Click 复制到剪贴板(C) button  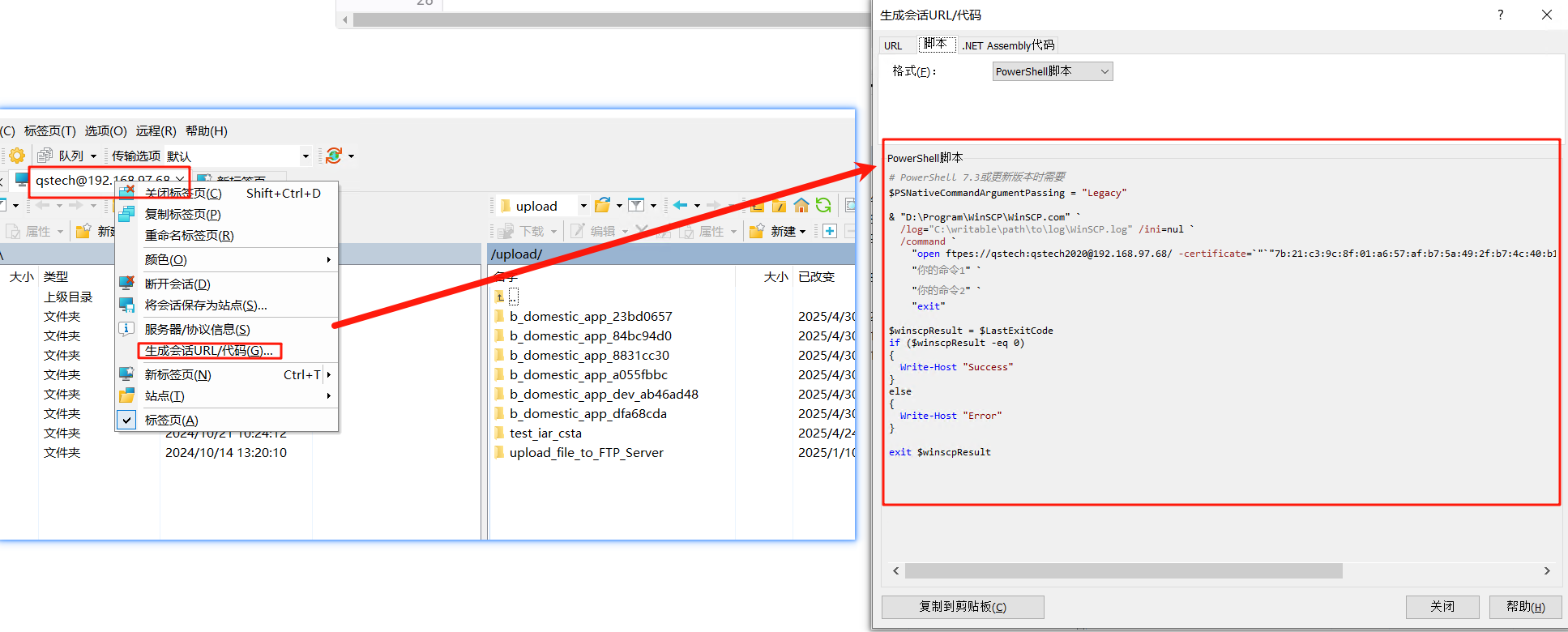tap(963, 606)
